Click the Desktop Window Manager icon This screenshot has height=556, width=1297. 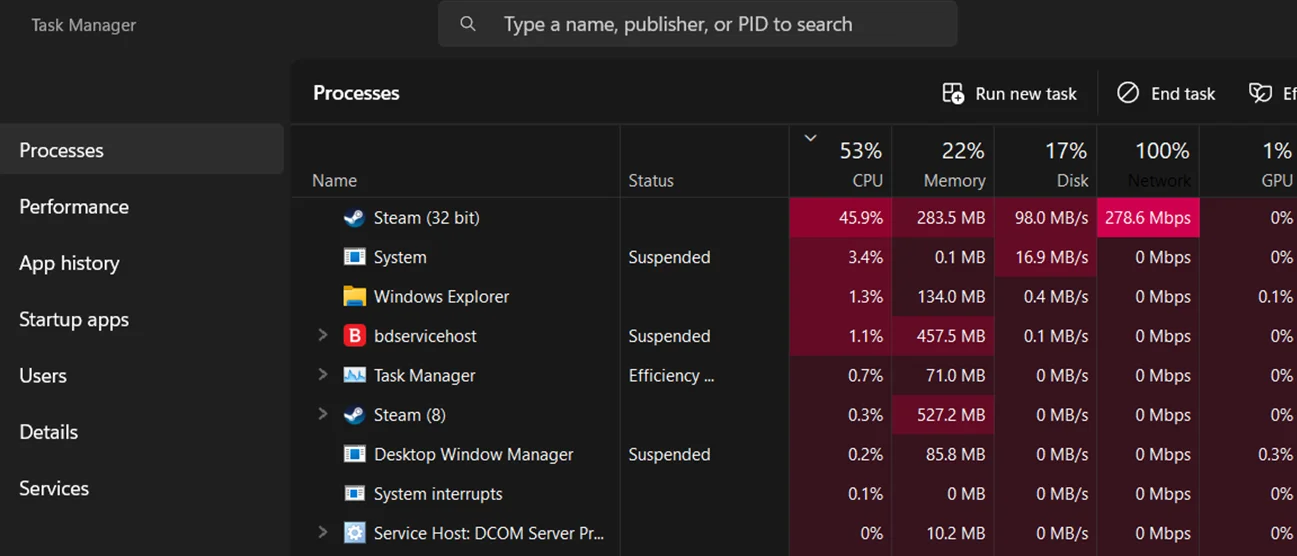click(354, 454)
